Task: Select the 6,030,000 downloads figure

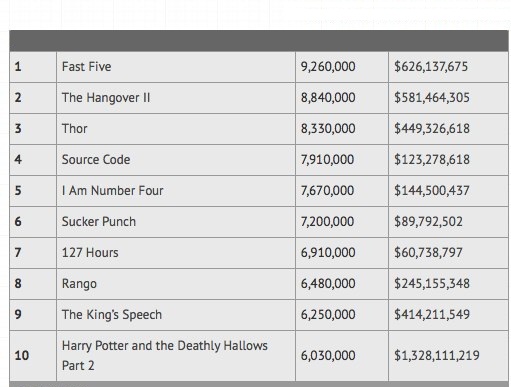Action: click(x=328, y=356)
